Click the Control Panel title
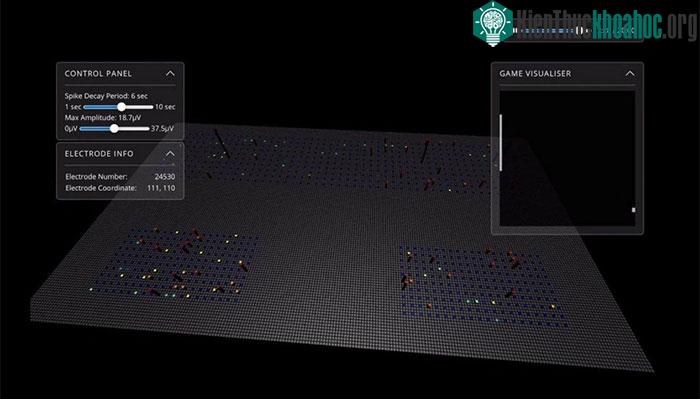The width and height of the screenshot is (700, 399). pos(98,74)
